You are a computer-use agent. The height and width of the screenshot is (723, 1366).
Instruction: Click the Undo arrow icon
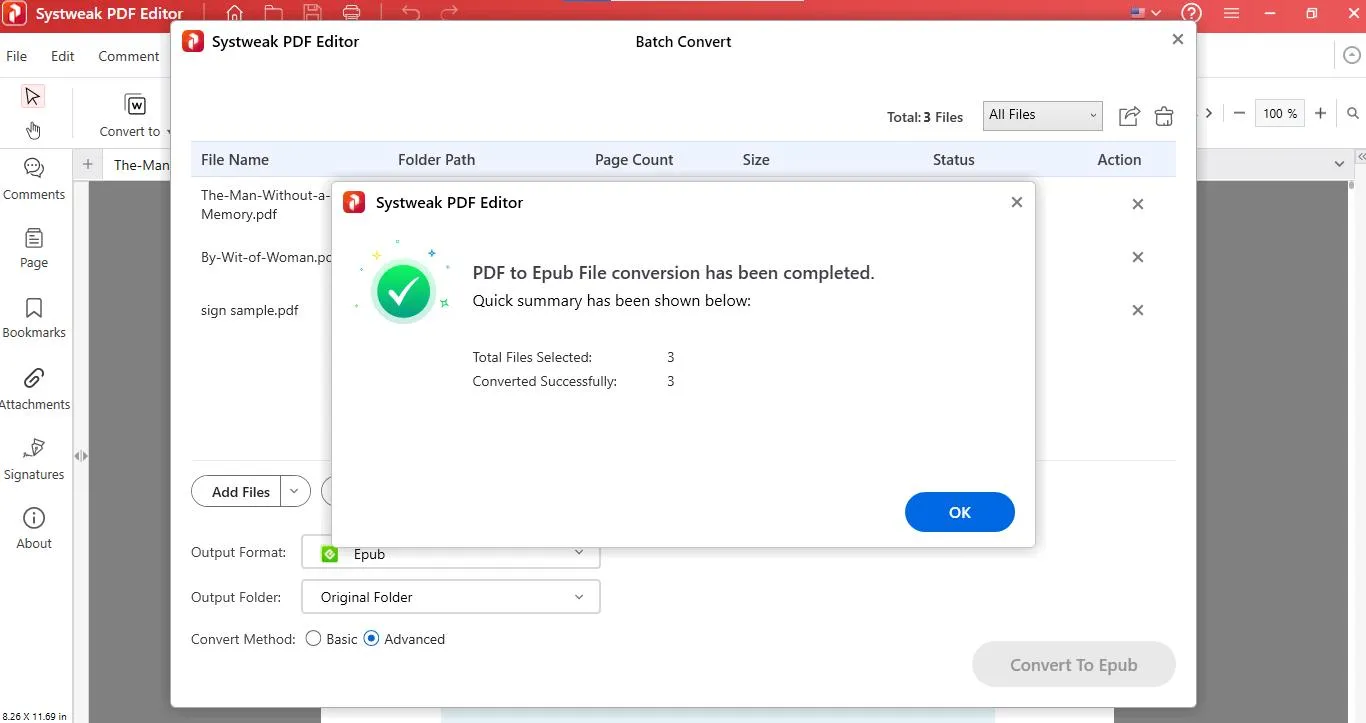(410, 13)
